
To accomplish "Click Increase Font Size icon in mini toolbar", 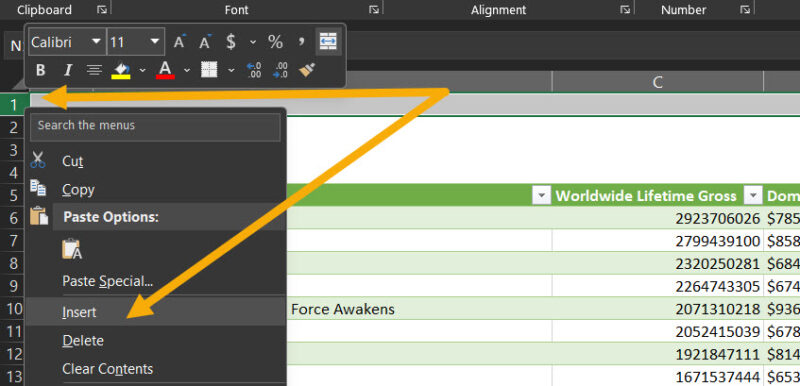I will click(179, 42).
